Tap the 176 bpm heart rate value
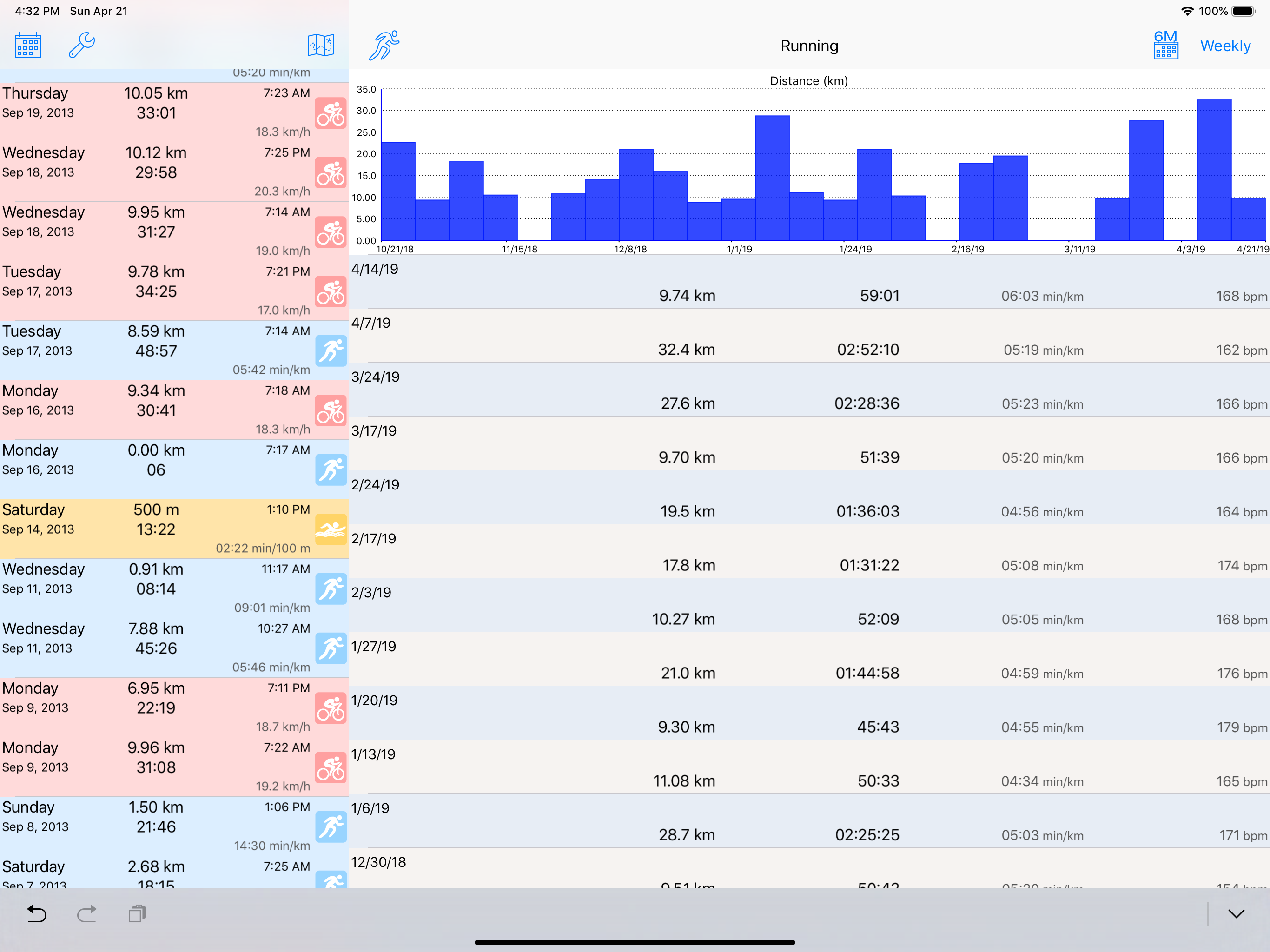The height and width of the screenshot is (952, 1270). click(x=1242, y=674)
